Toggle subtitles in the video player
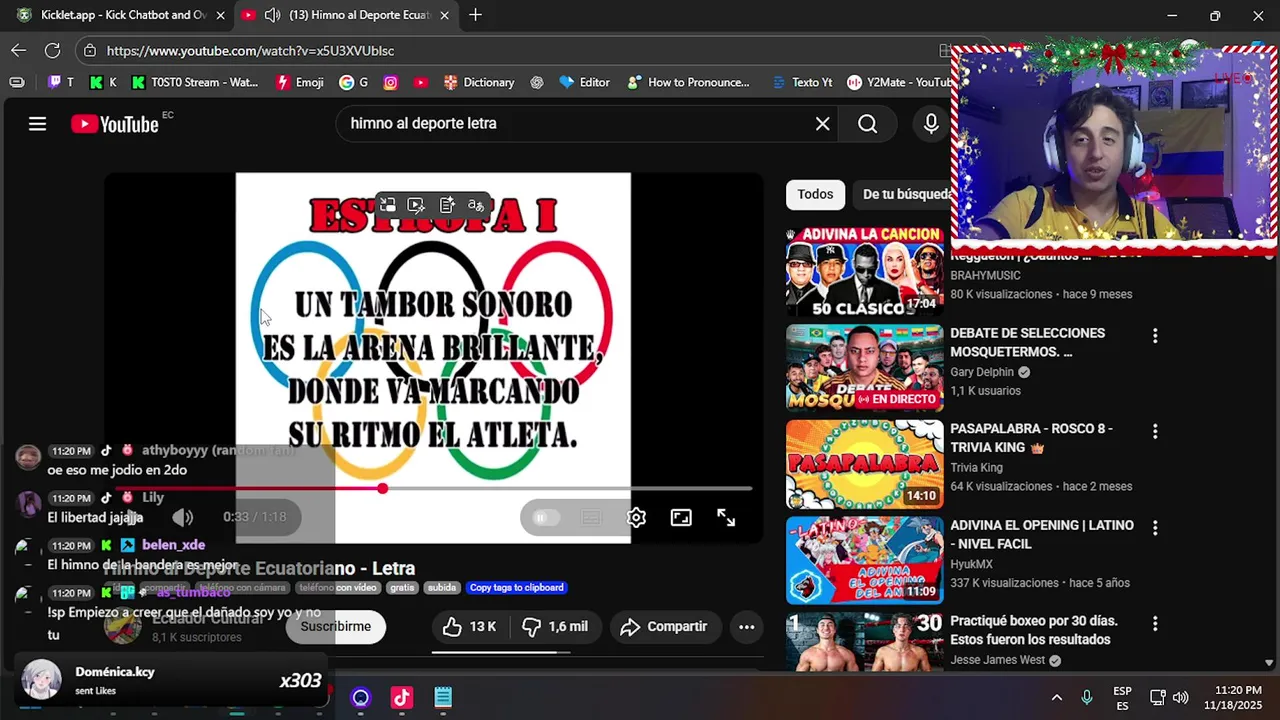The width and height of the screenshot is (1280, 720). 592,517
